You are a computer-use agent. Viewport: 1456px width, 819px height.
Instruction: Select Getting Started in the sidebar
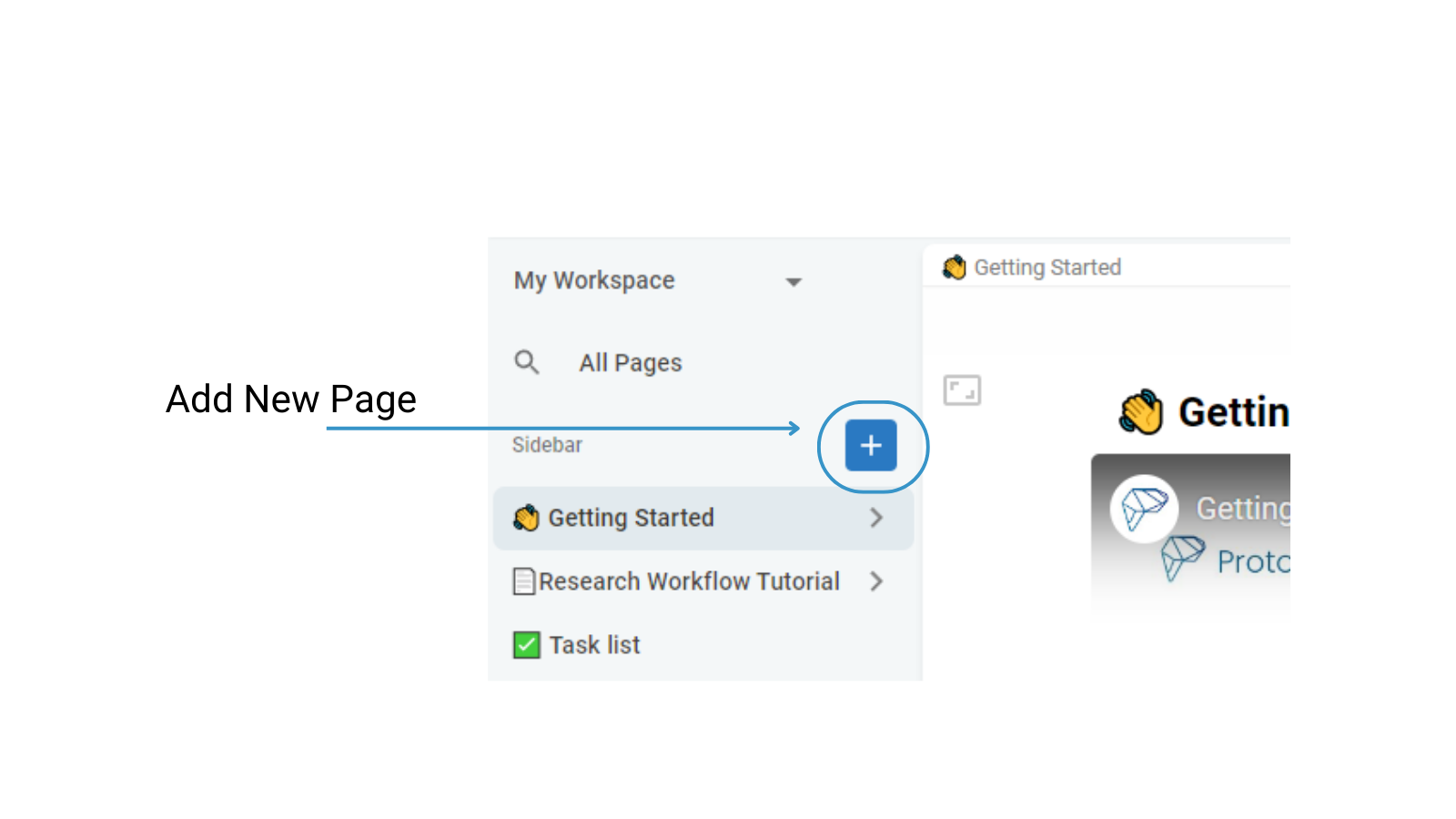coord(631,518)
